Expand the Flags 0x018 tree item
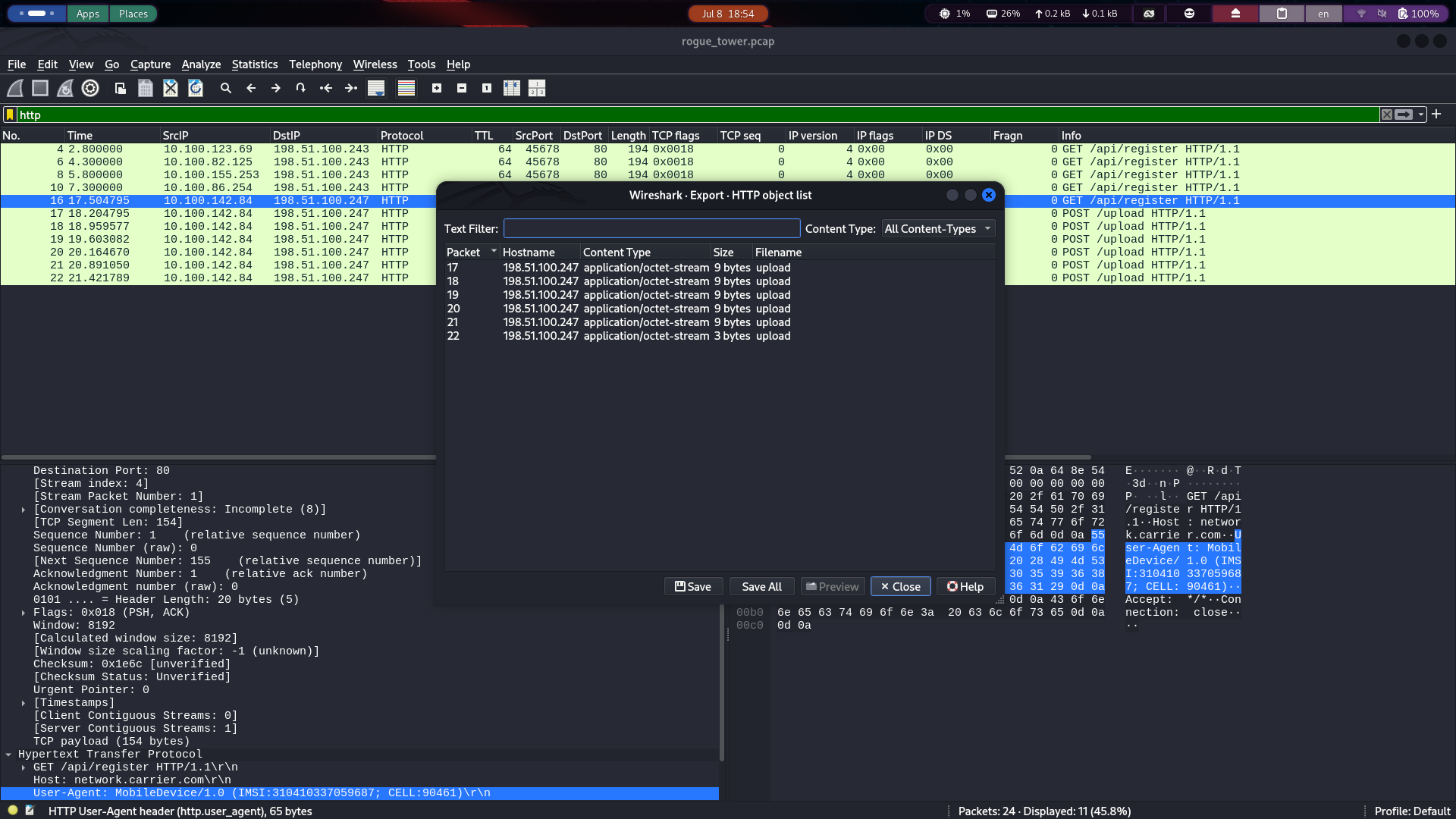Screen dimensions: 1456x819 pos(24,613)
